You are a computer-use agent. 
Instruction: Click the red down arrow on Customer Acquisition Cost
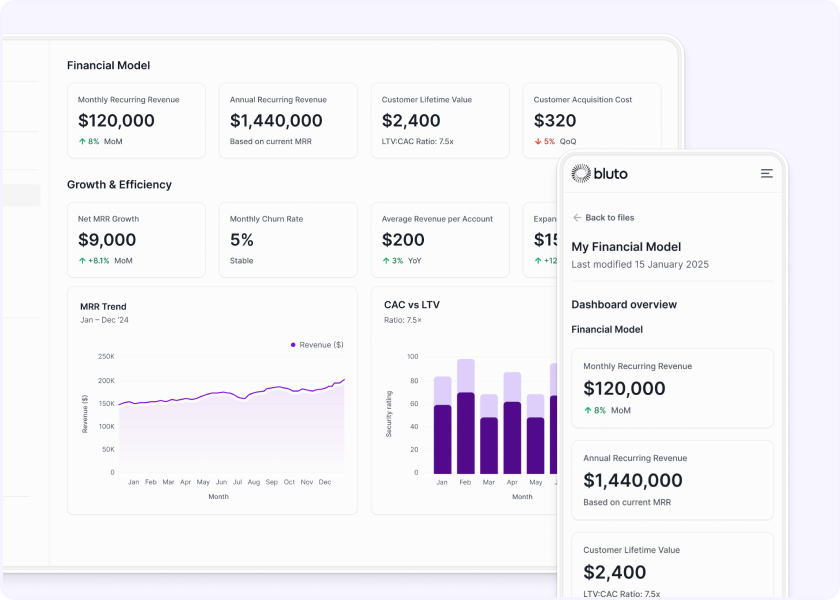[x=538, y=142]
